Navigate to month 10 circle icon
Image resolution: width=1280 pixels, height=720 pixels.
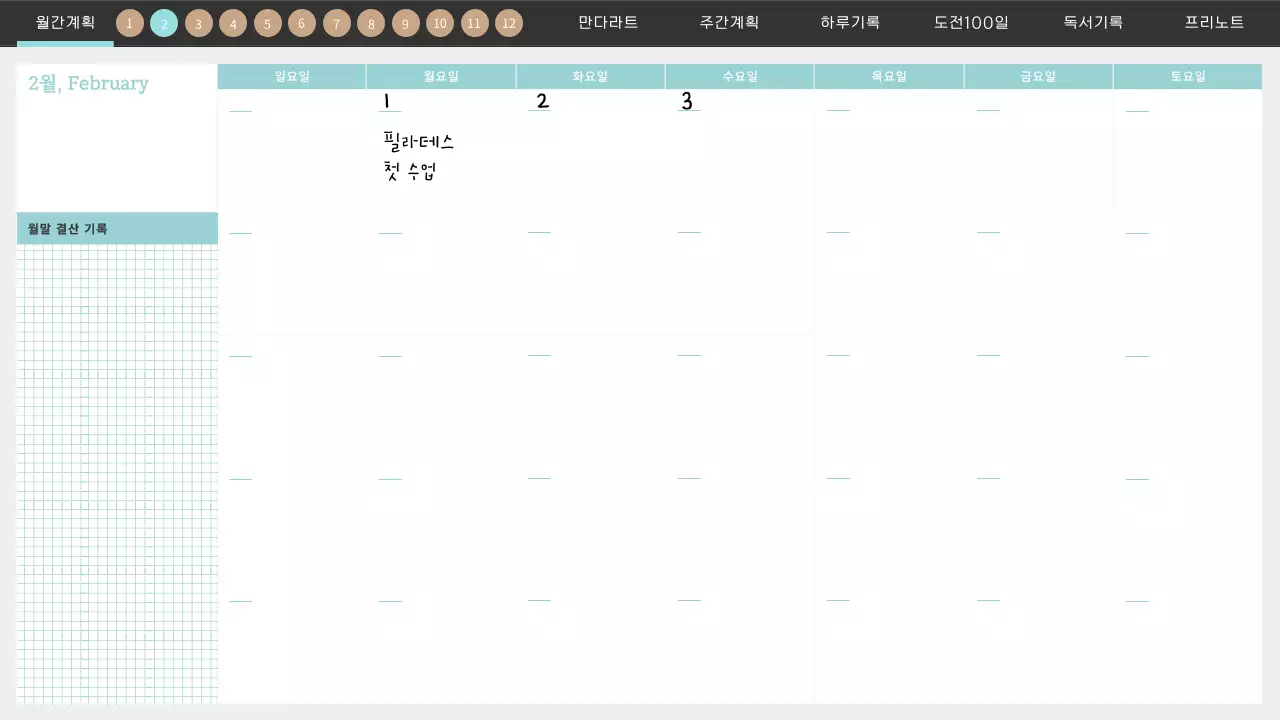(x=440, y=23)
